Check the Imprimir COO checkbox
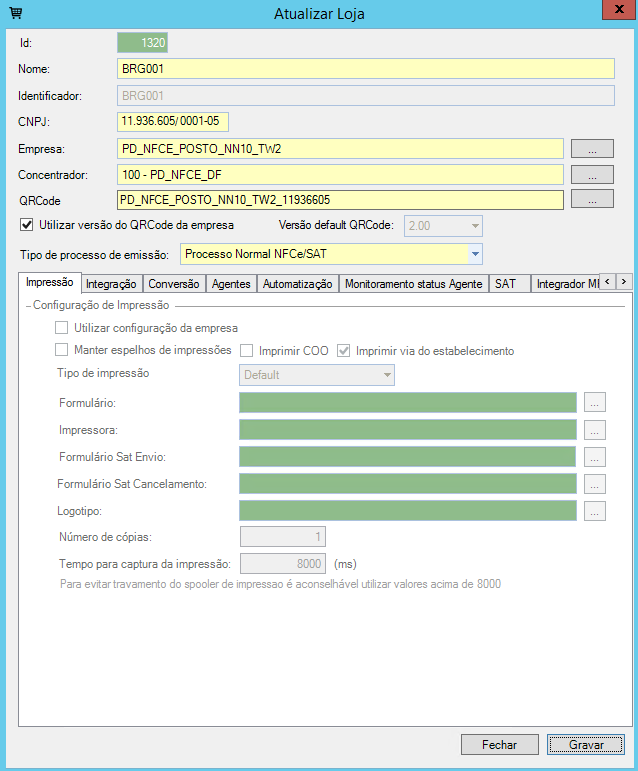The image size is (638, 771). click(x=246, y=350)
